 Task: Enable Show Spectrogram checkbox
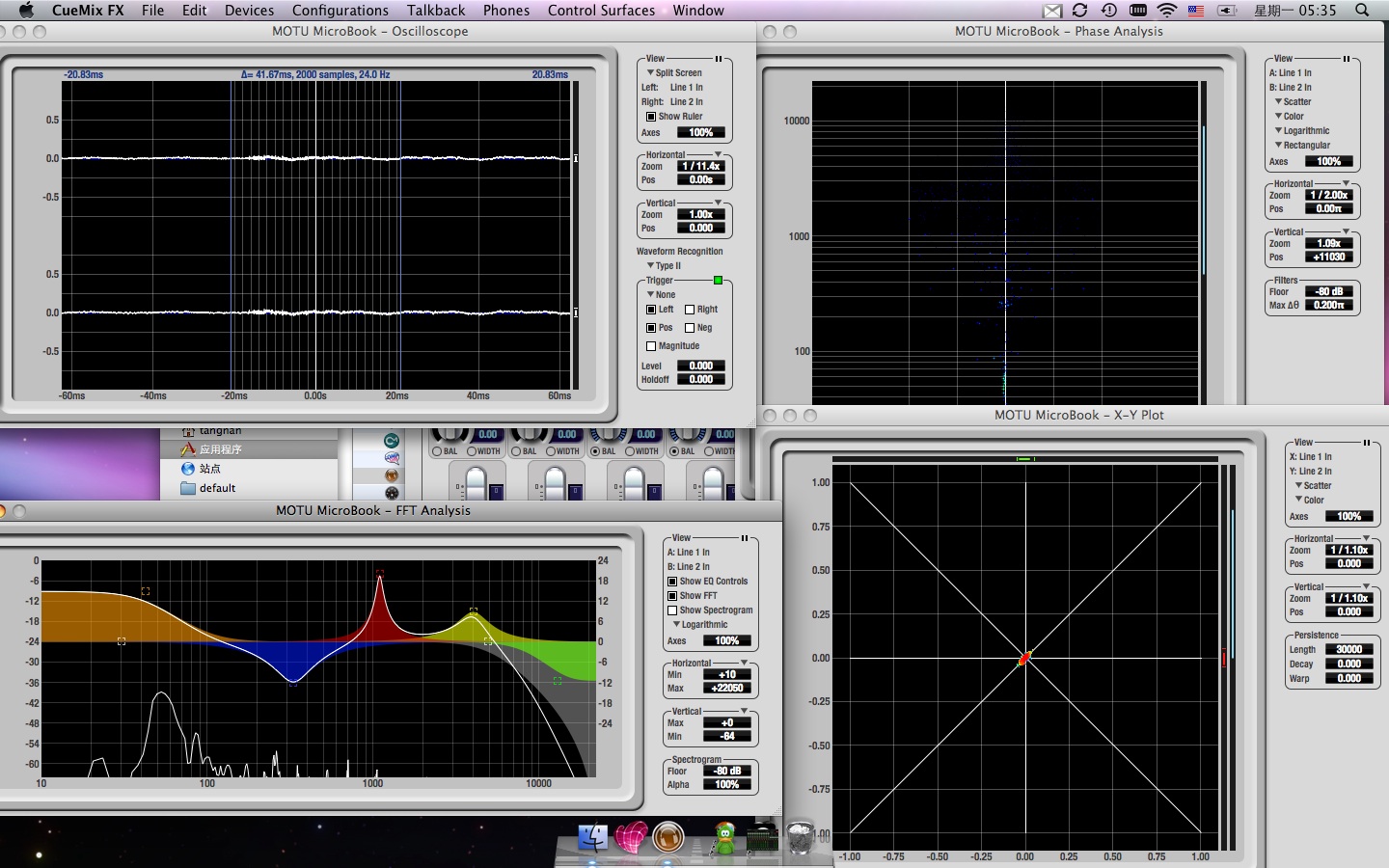(672, 610)
